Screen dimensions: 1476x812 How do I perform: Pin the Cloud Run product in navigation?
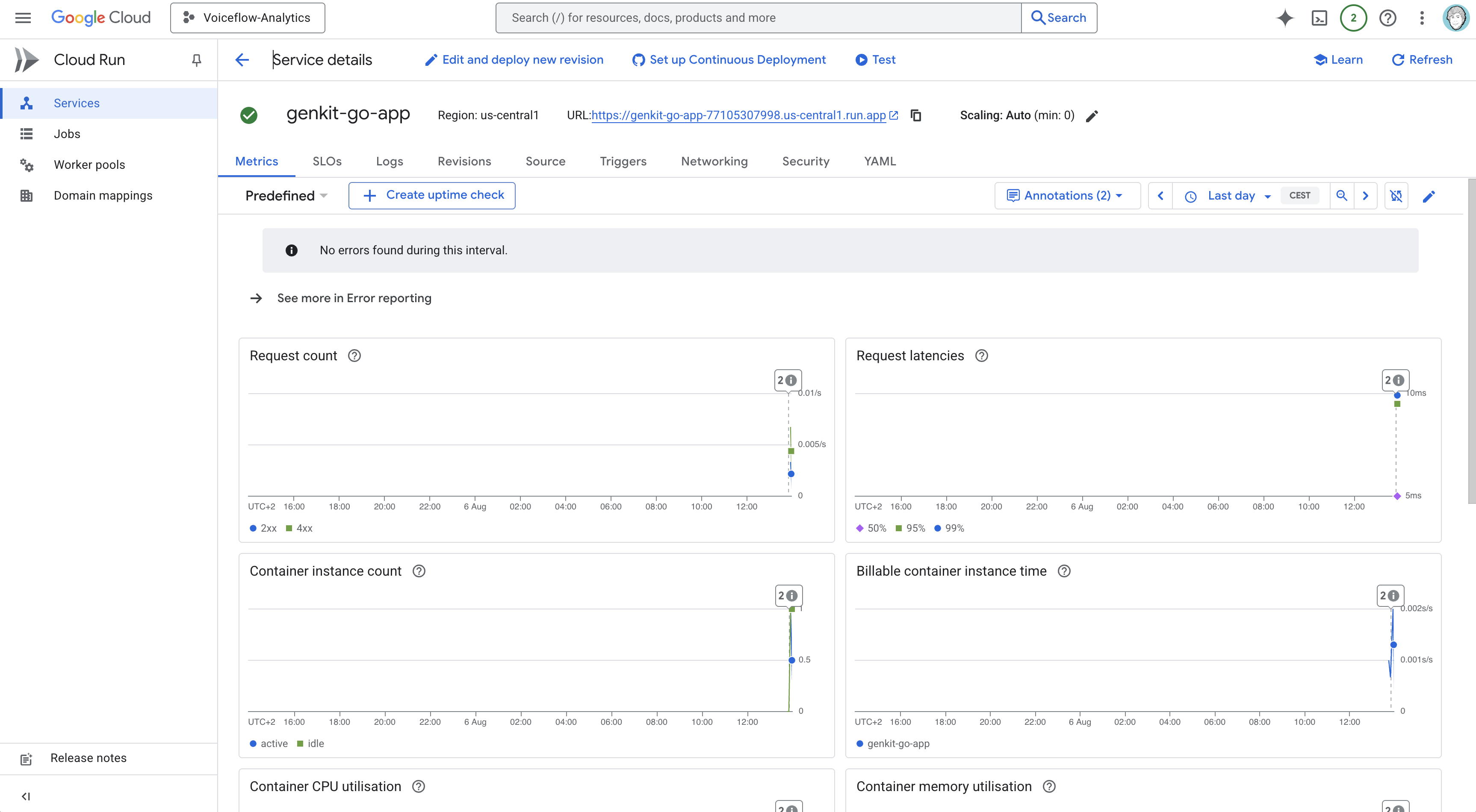point(197,60)
